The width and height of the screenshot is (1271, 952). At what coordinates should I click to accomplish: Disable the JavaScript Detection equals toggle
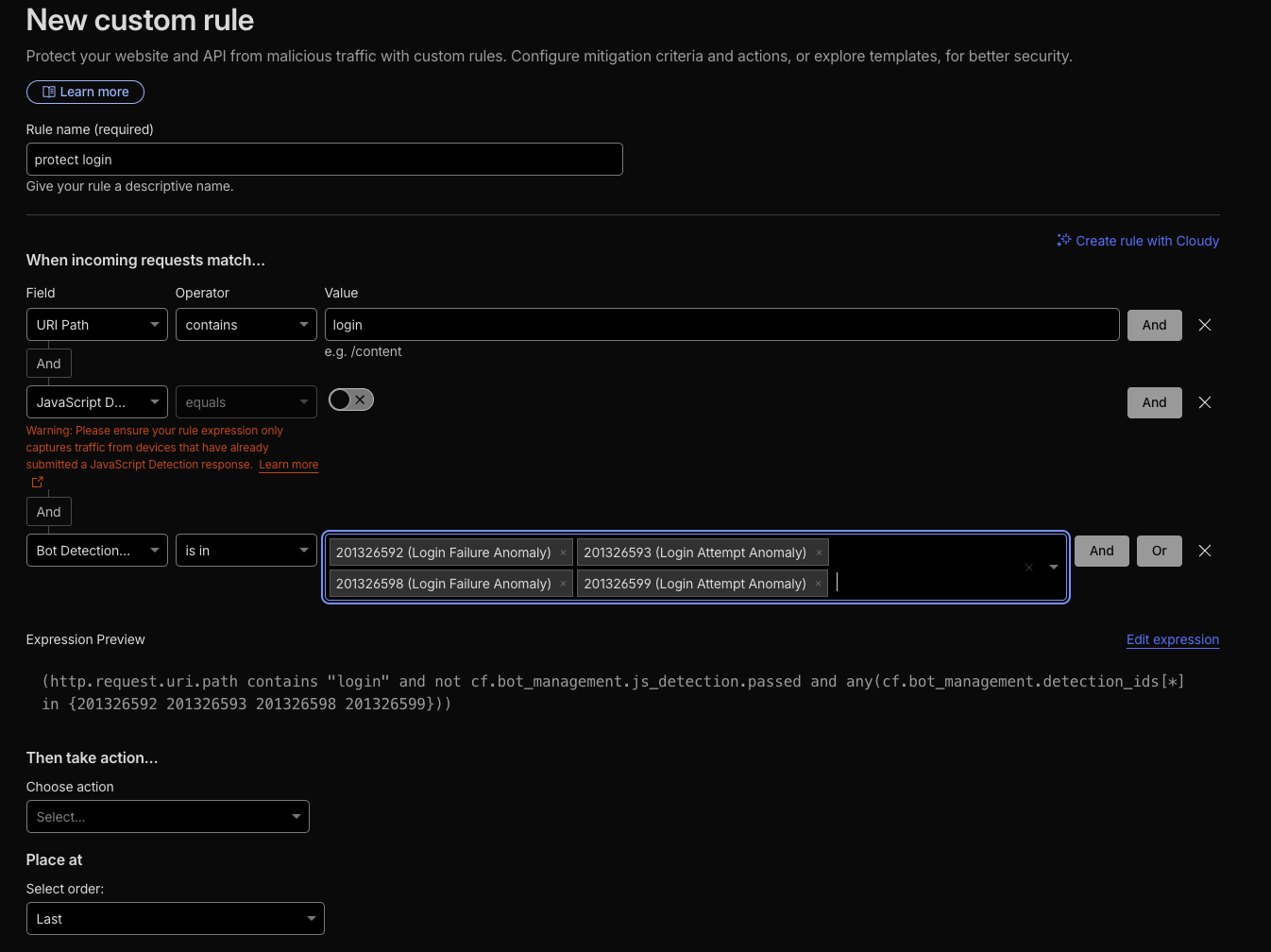coord(350,399)
